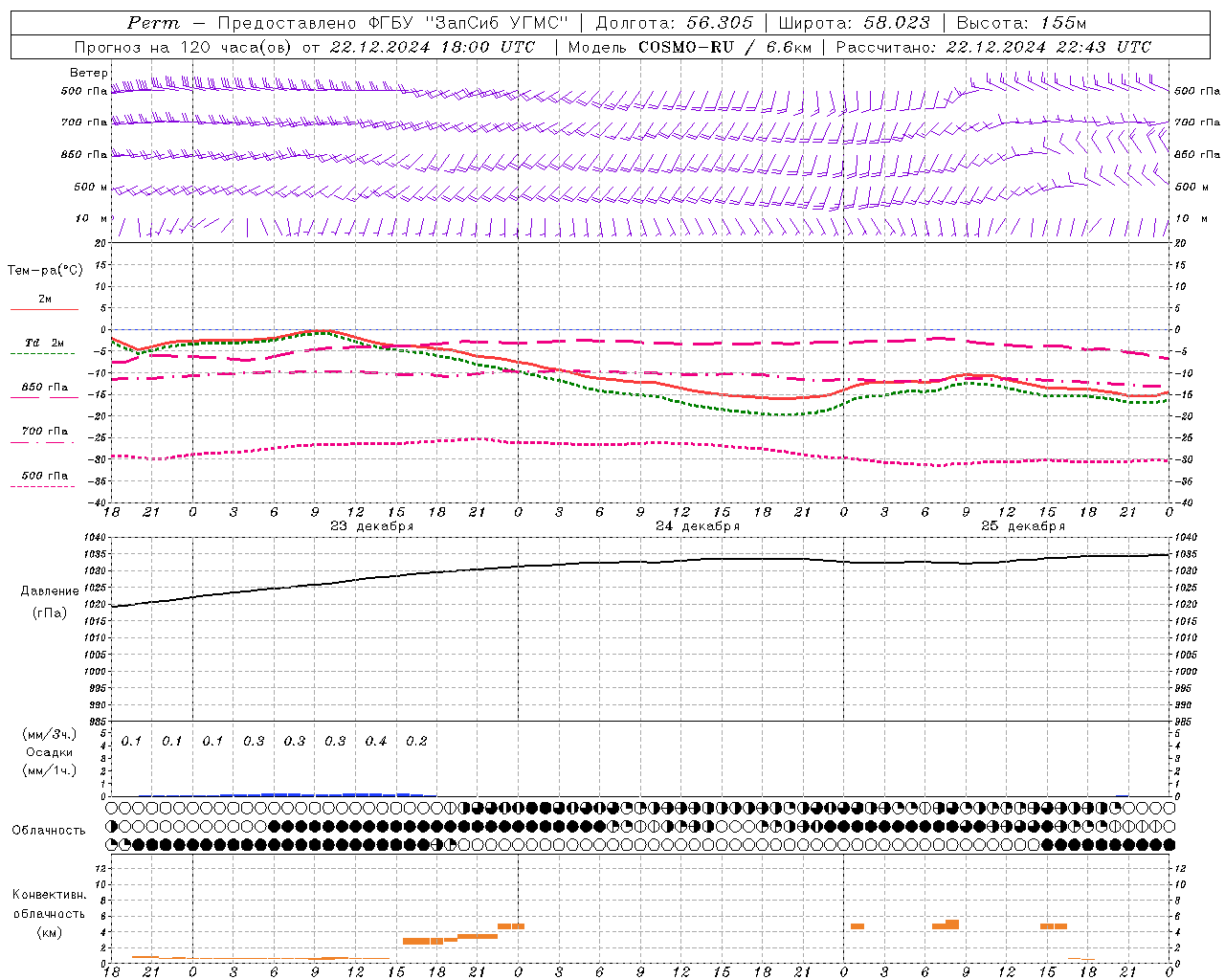Click the "Td 2м" dew point legend entry

45,343
